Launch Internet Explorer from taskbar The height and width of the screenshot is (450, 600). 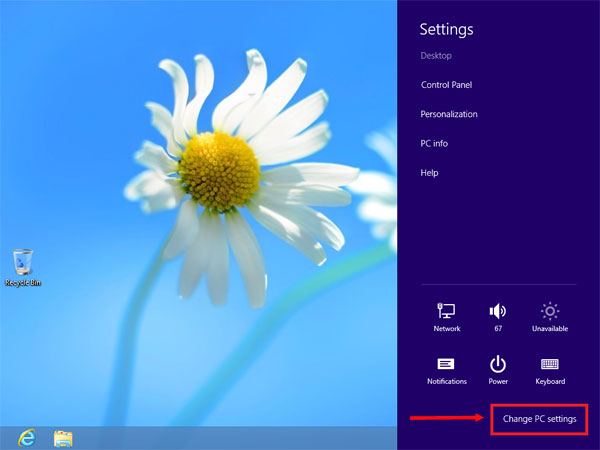coord(27,438)
